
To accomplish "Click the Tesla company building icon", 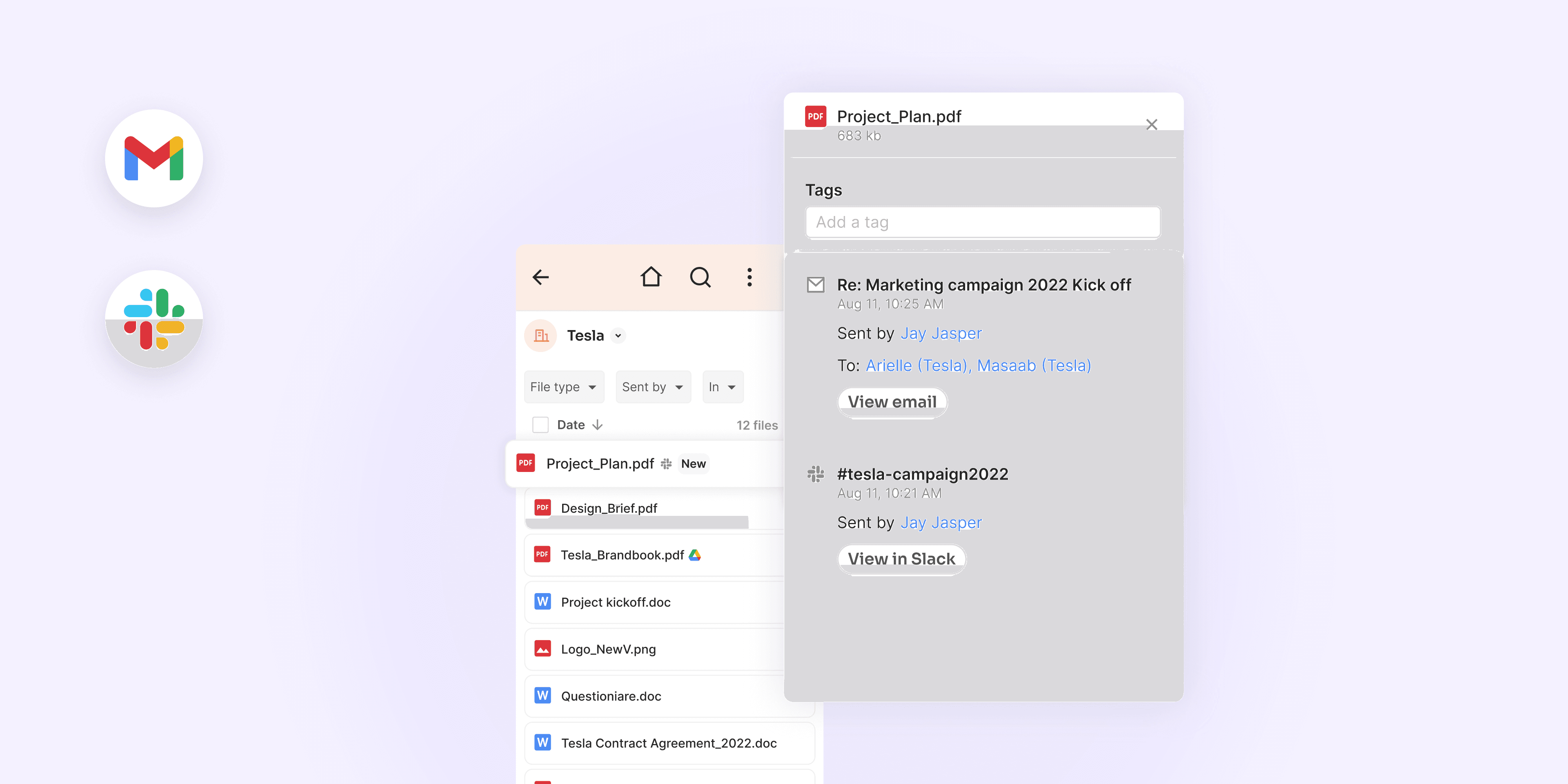I will point(541,336).
